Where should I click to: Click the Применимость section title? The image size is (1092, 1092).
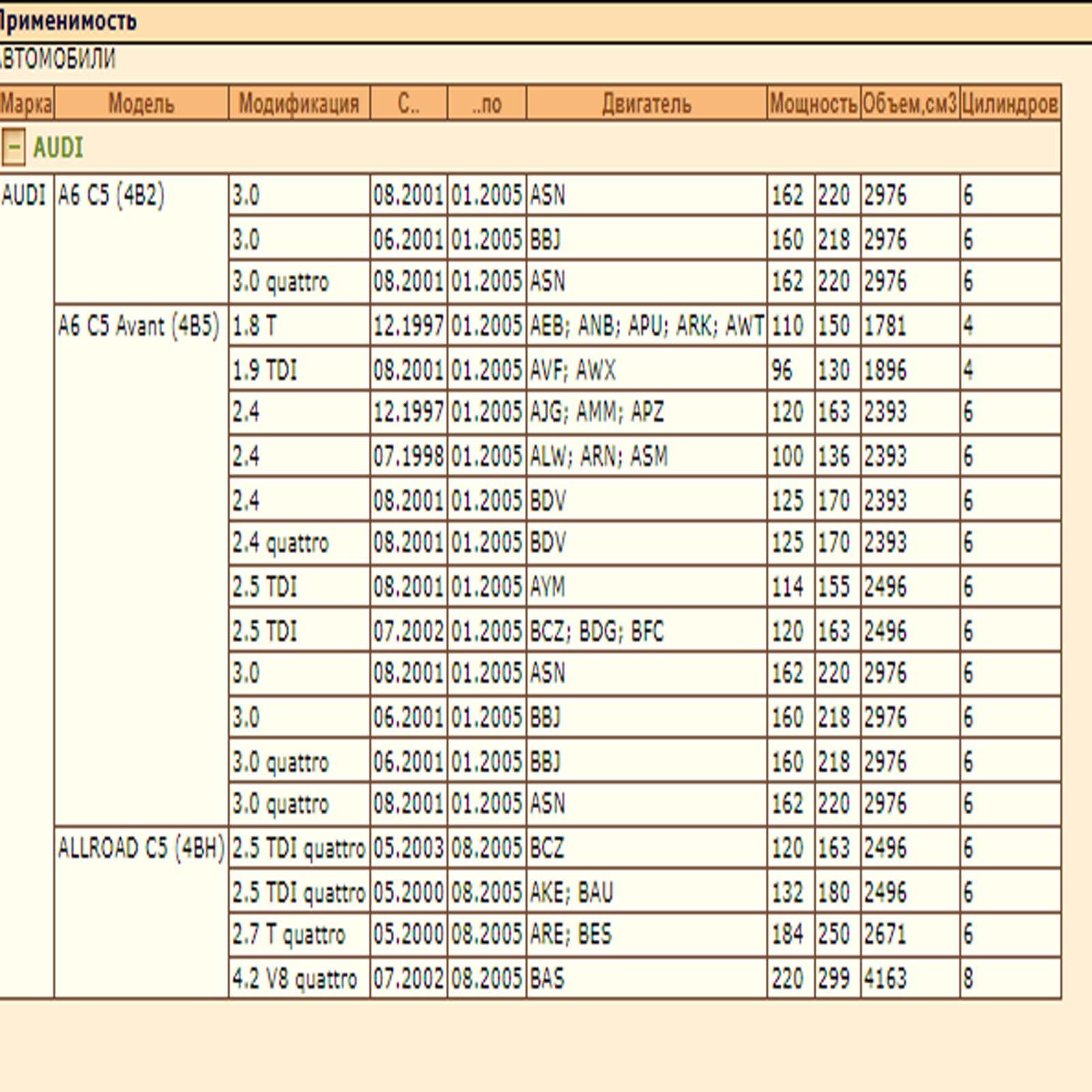(x=68, y=21)
